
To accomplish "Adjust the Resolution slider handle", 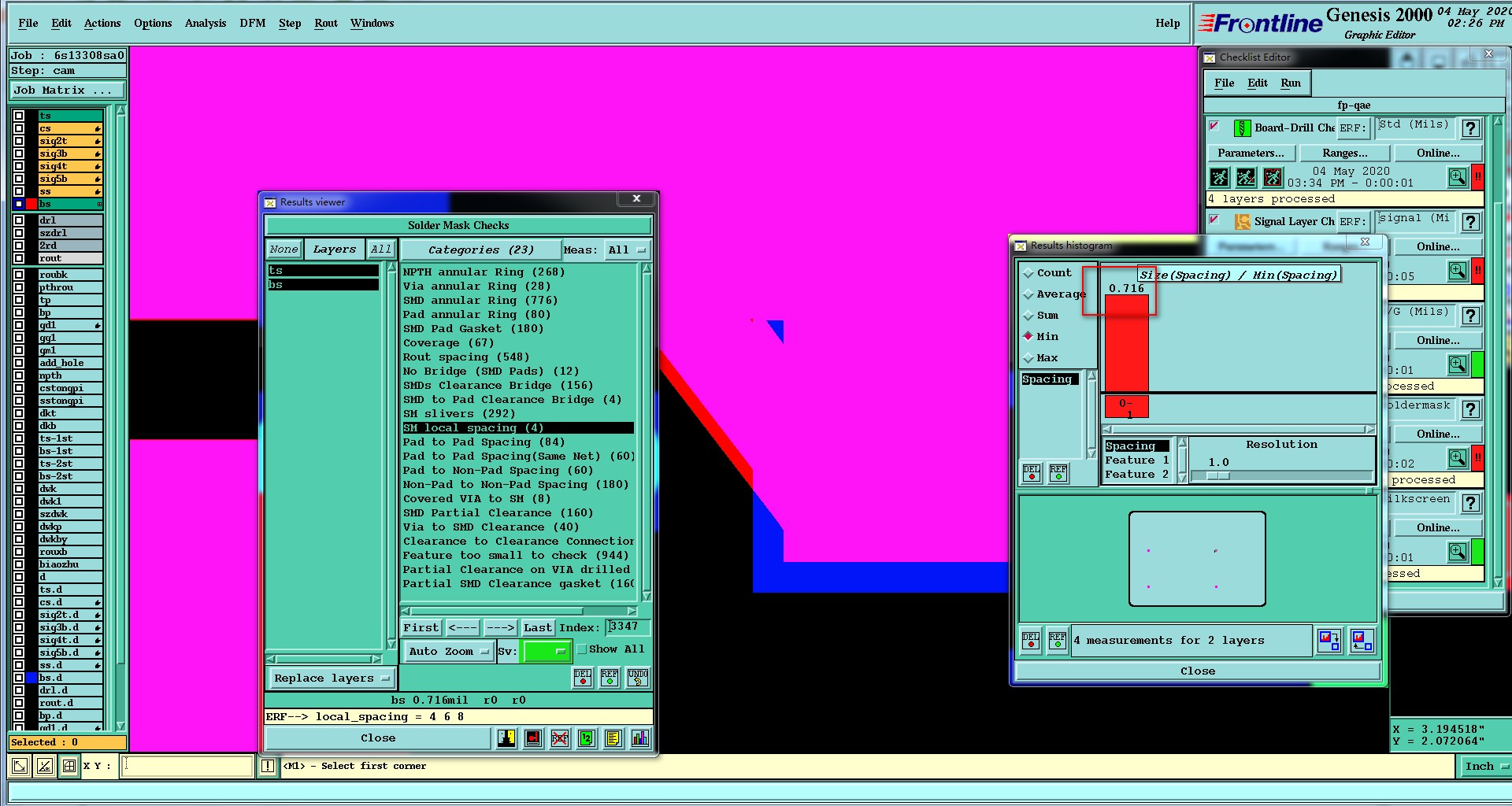I will pos(1217,475).
